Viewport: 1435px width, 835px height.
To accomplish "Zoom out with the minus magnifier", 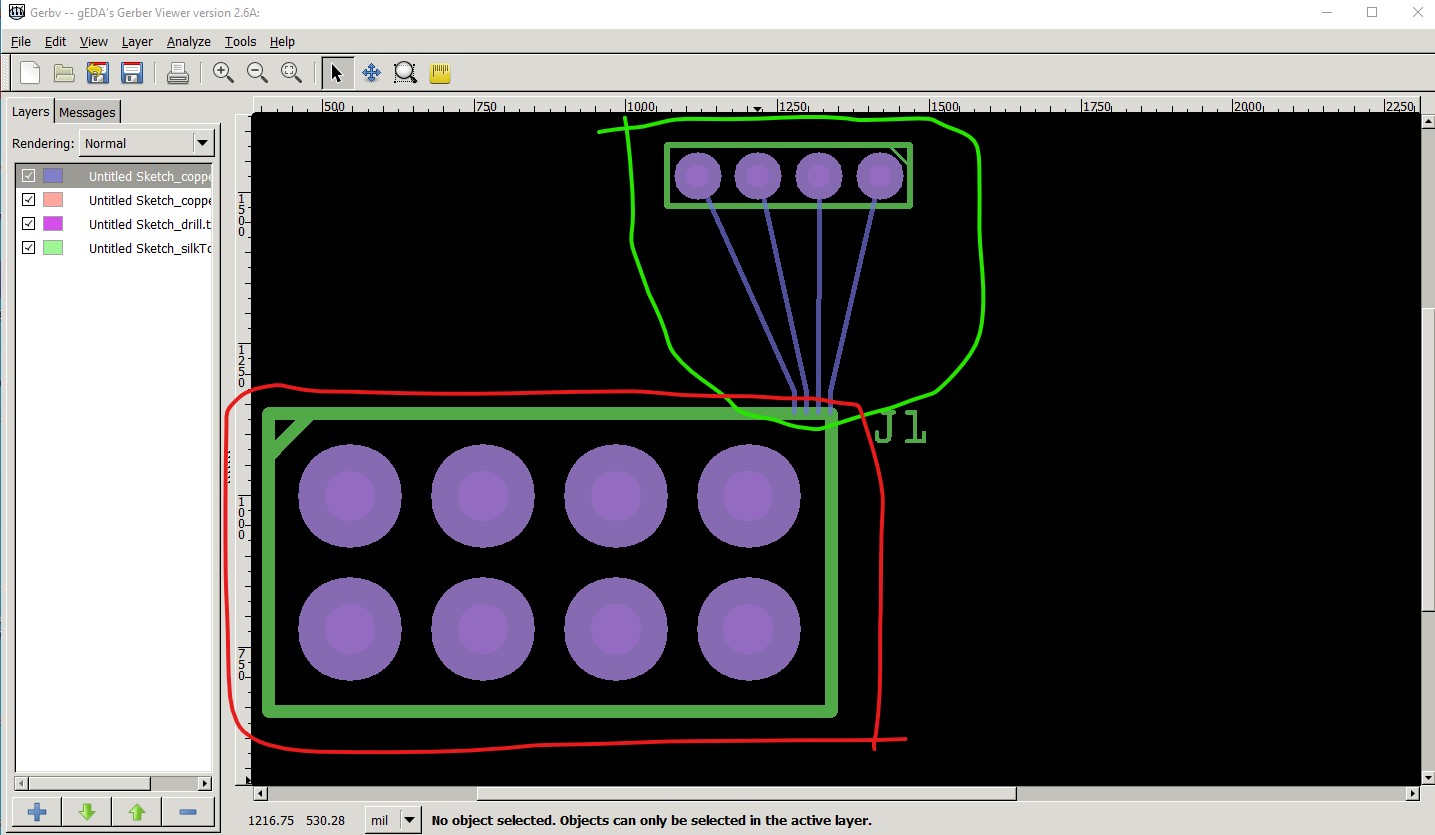I will (x=257, y=73).
